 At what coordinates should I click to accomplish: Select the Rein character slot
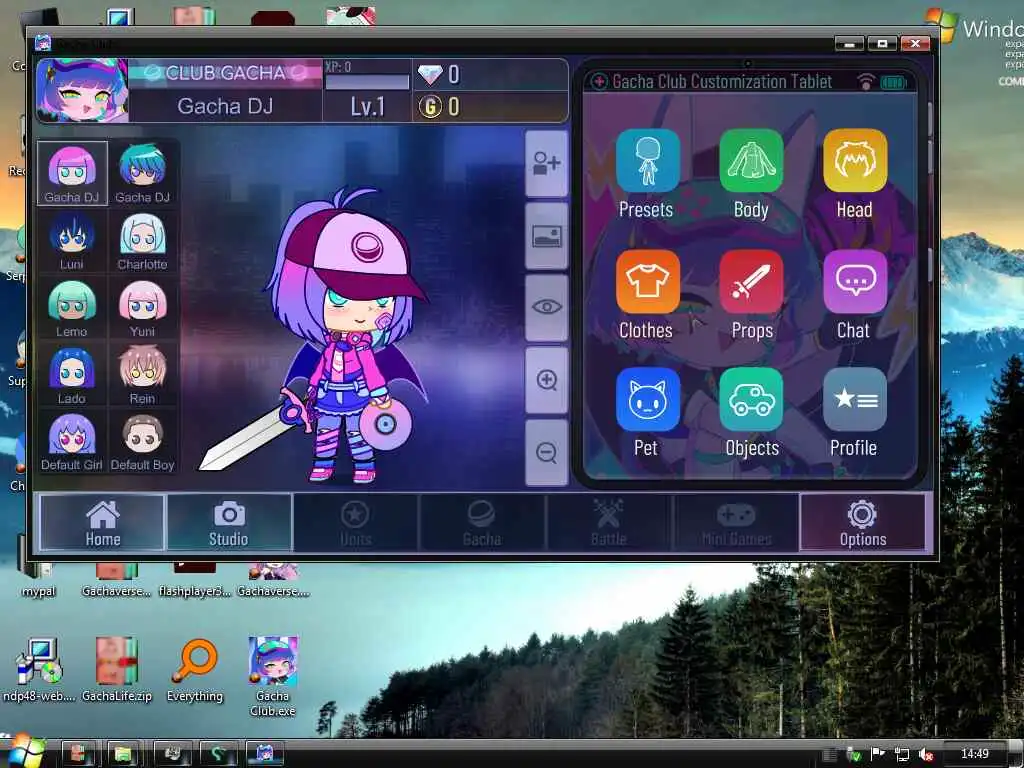[x=142, y=375]
